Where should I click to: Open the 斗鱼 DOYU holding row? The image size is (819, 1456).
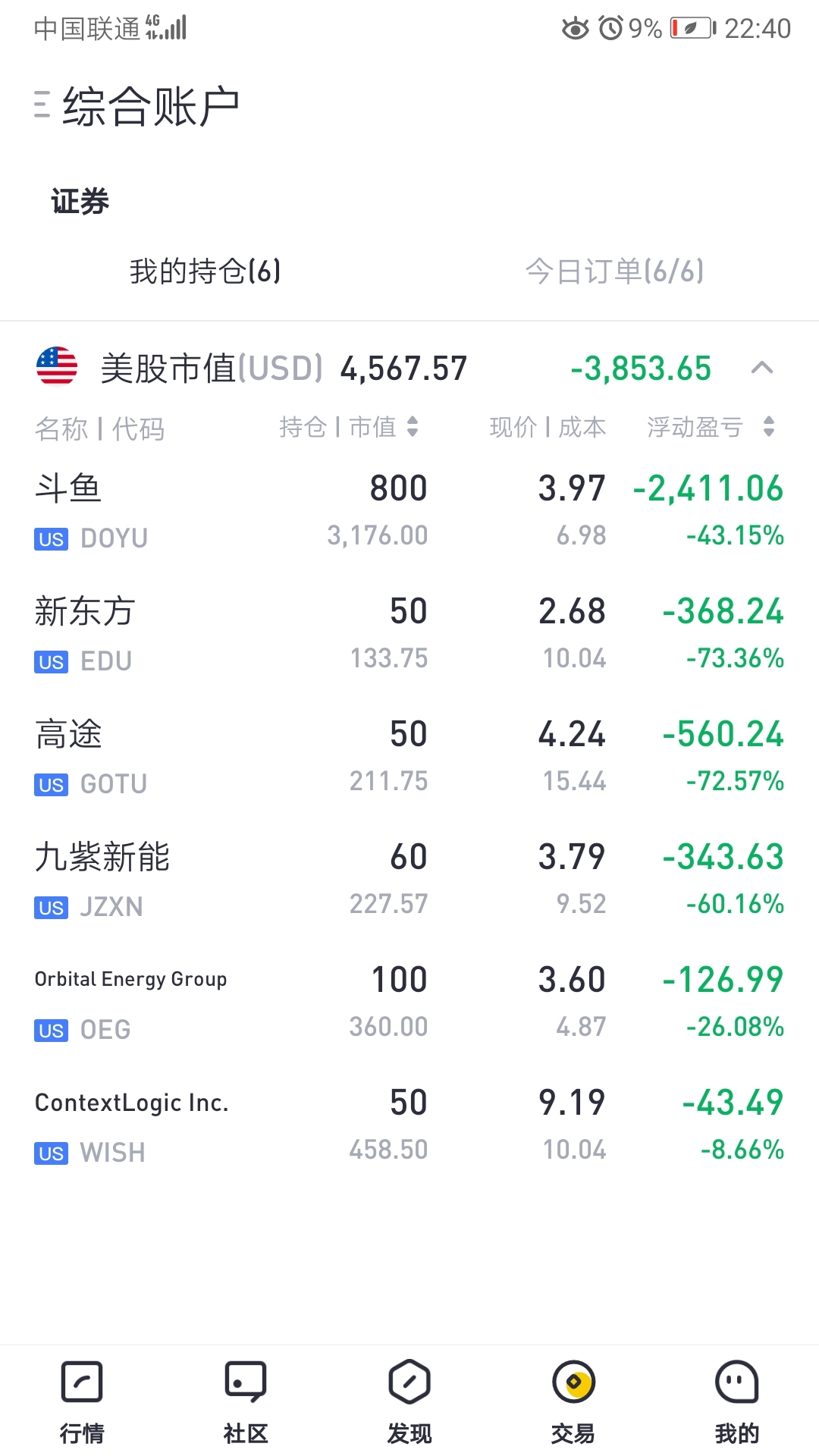[x=409, y=511]
